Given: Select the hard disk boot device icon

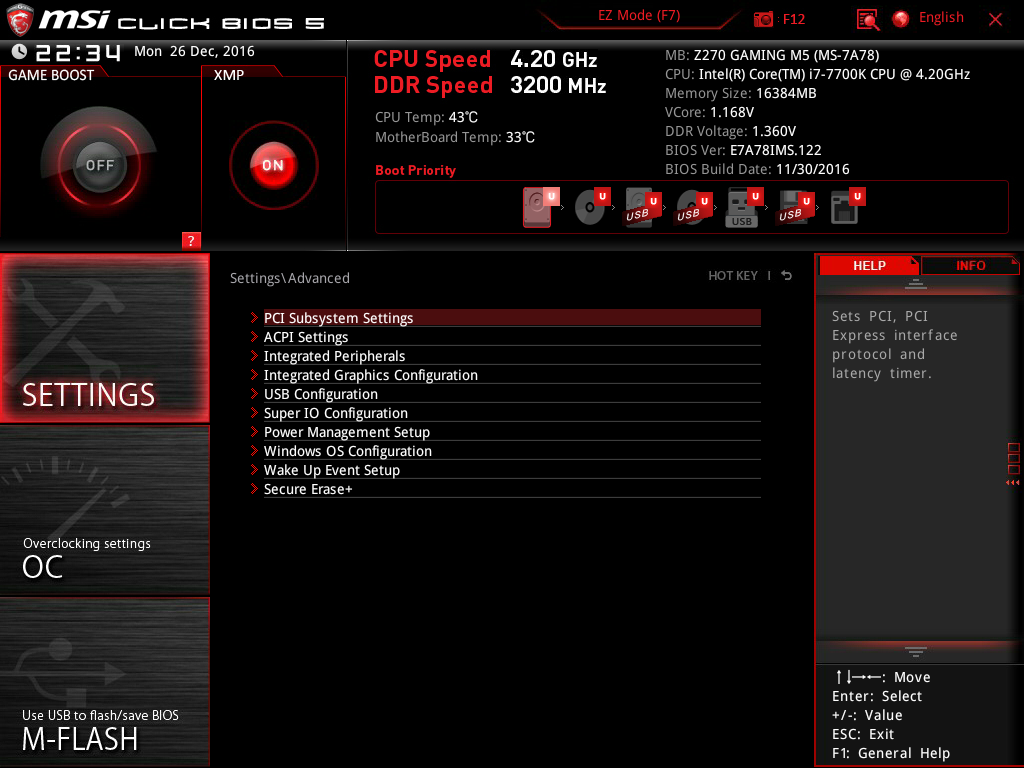Looking at the screenshot, I should pos(541,207).
